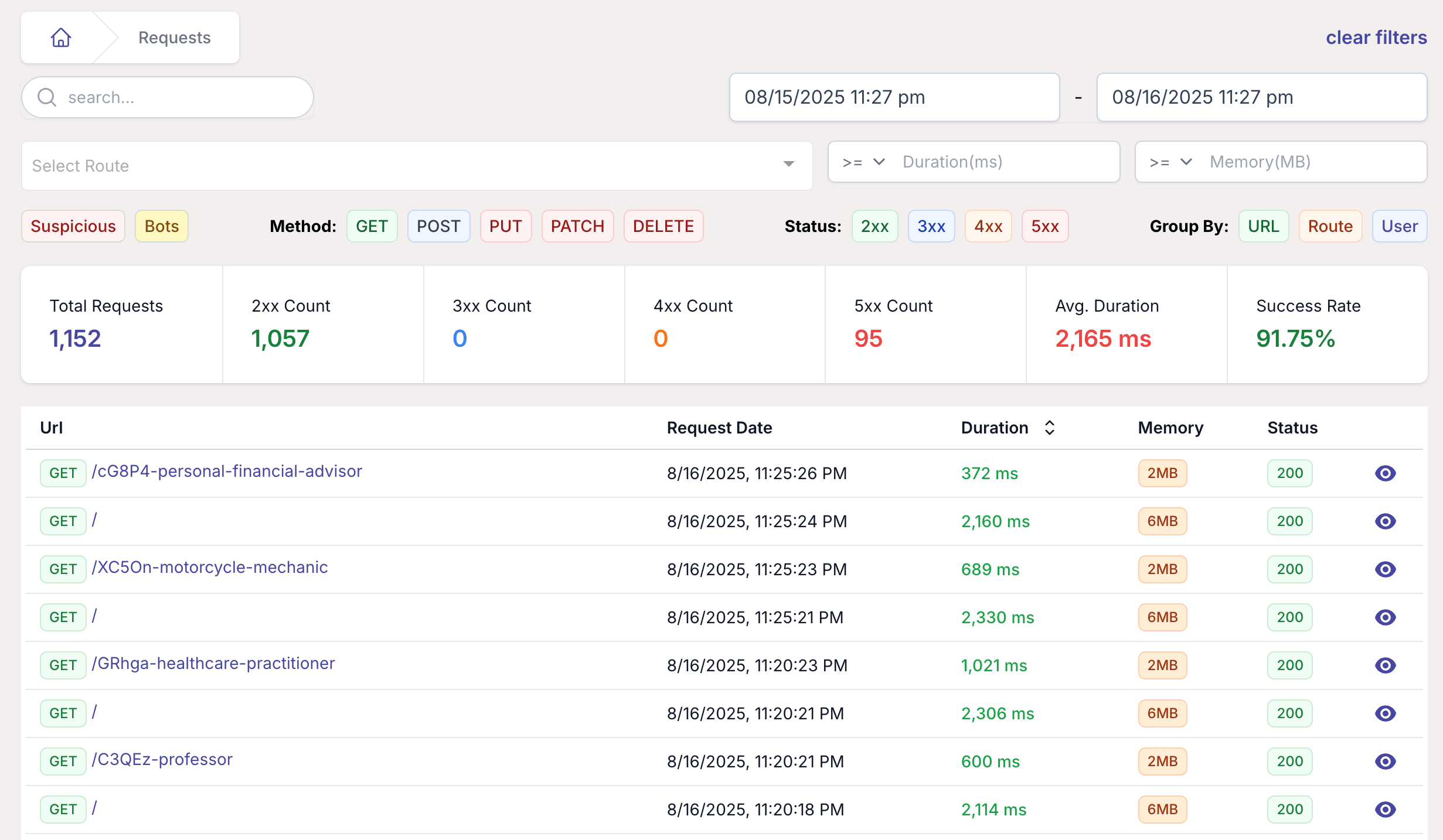Click the search magnifier icon
The image size is (1443, 840).
click(x=47, y=97)
